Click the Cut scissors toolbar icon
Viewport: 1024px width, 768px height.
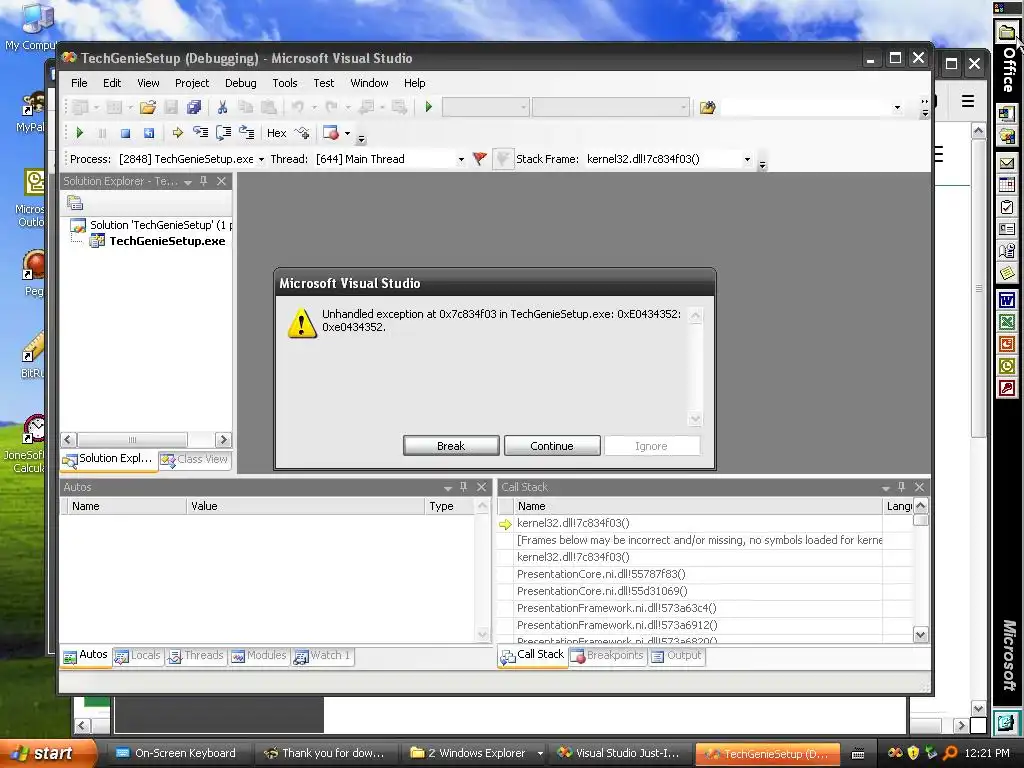(x=222, y=107)
